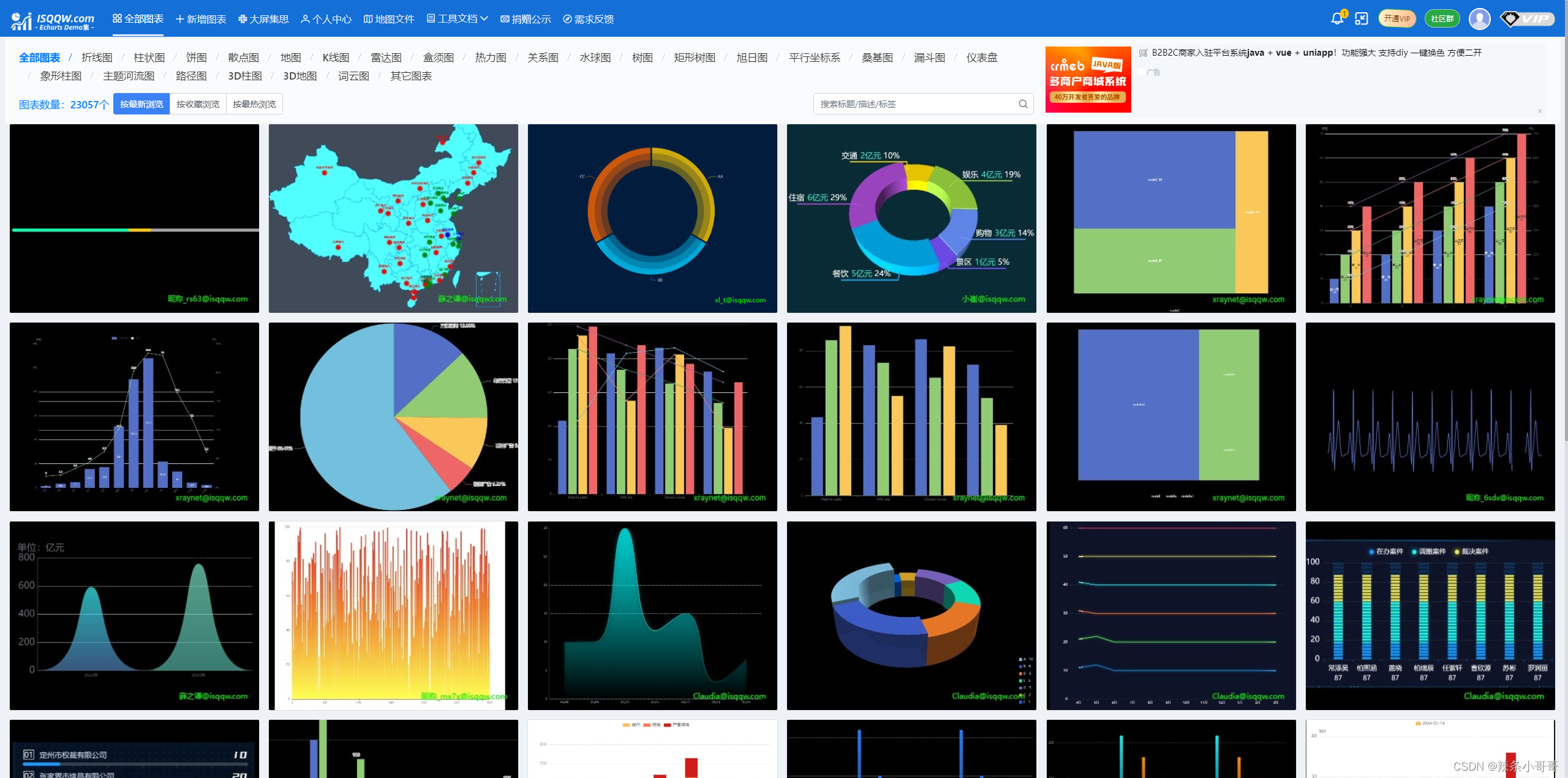
Task: Select the 雷达图 category
Action: [x=386, y=58]
